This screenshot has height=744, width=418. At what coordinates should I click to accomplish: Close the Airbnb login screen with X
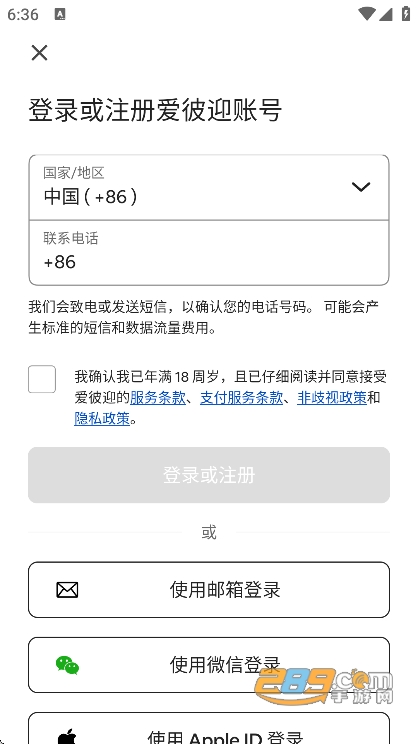pos(39,53)
